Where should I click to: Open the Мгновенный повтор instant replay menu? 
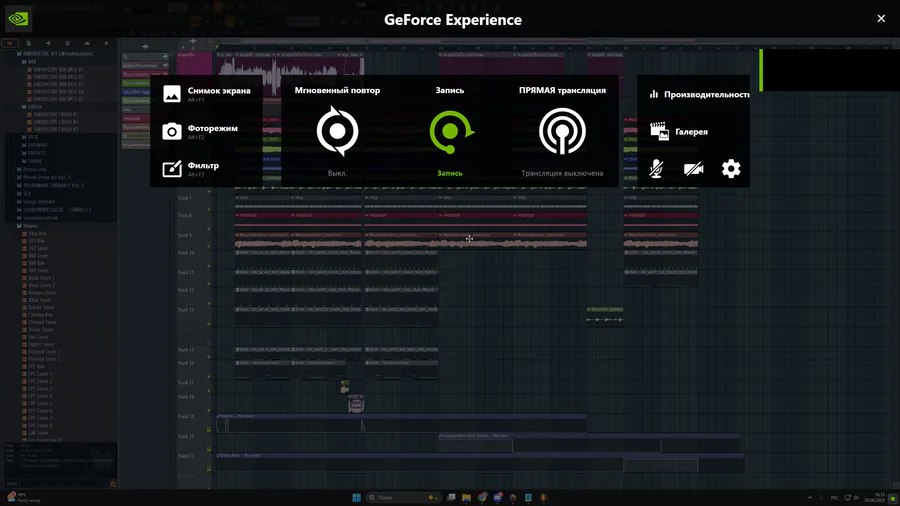(338, 131)
